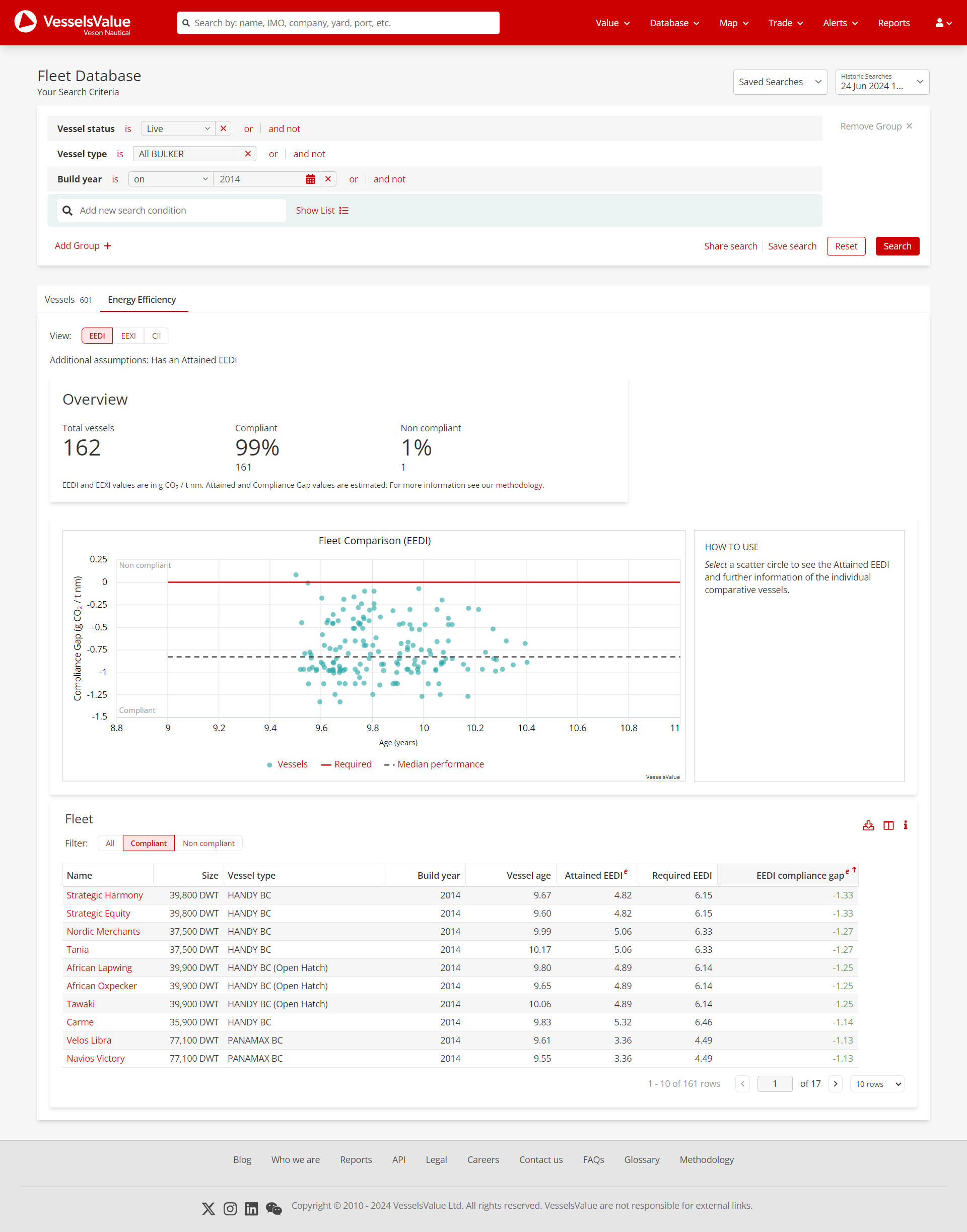Switch the view to CII
This screenshot has height=1232, width=967.
click(156, 336)
